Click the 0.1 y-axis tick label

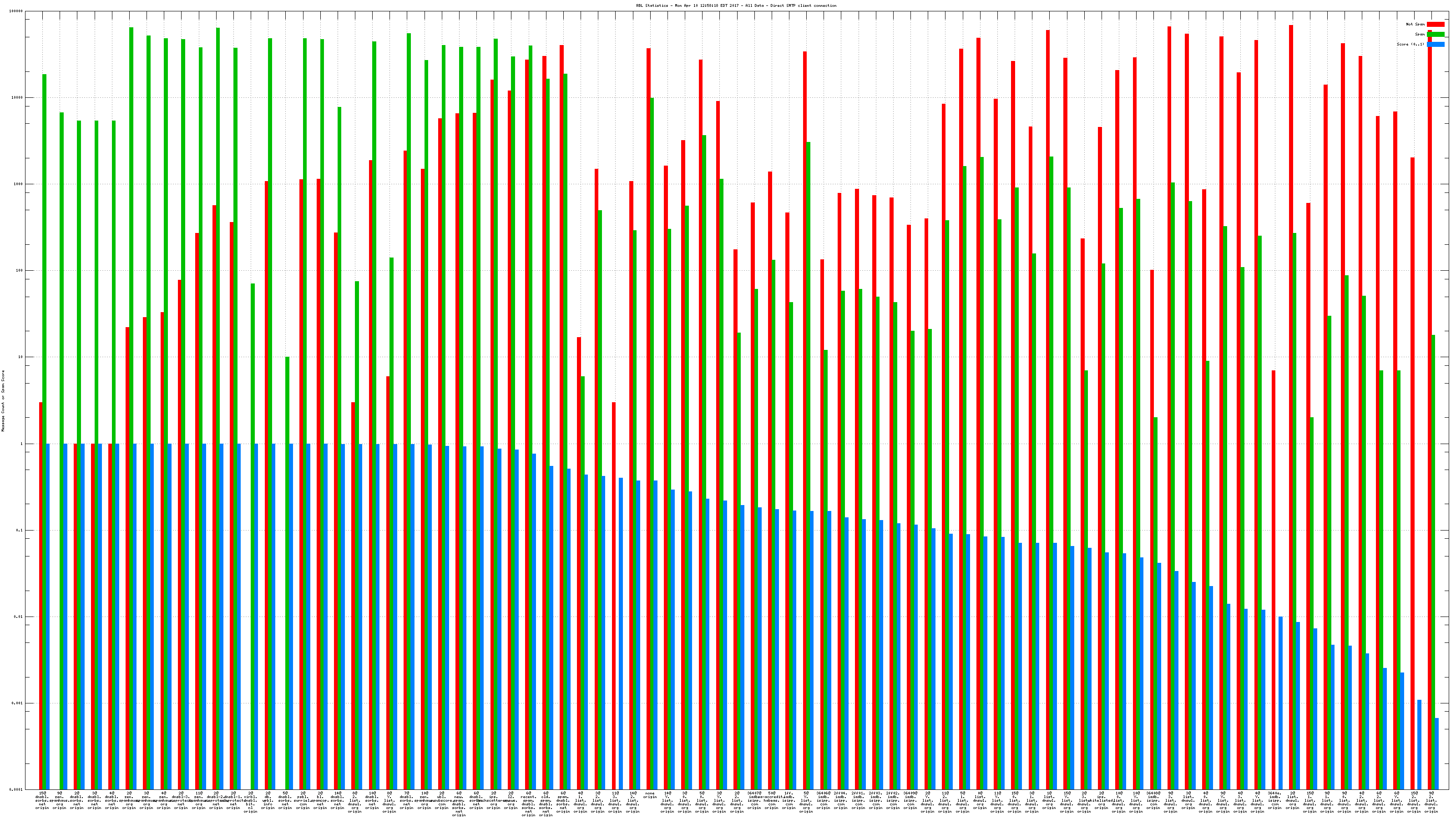pyautogui.click(x=20, y=531)
